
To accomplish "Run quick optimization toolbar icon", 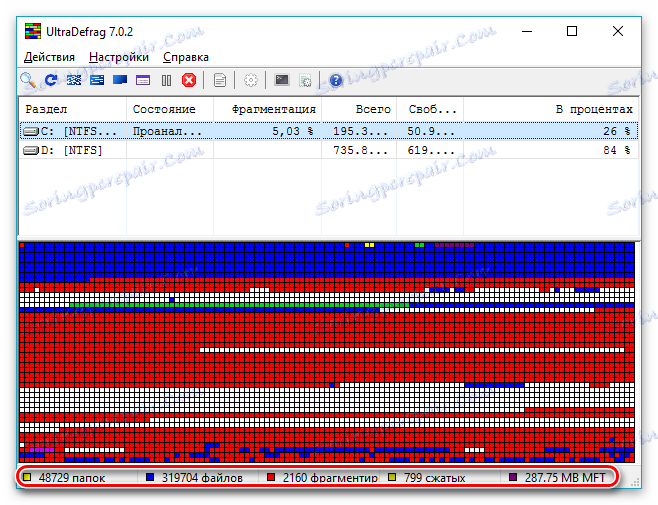I will tap(97, 80).
